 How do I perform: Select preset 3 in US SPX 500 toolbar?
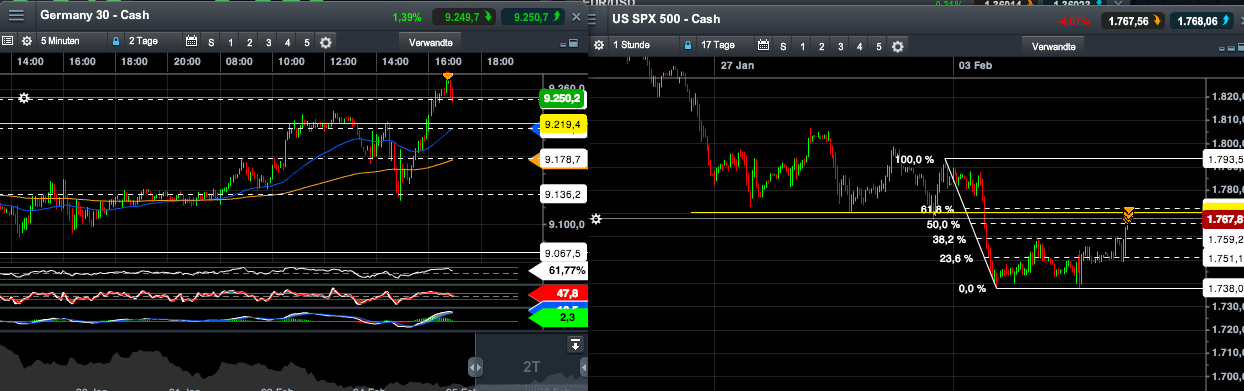840,46
